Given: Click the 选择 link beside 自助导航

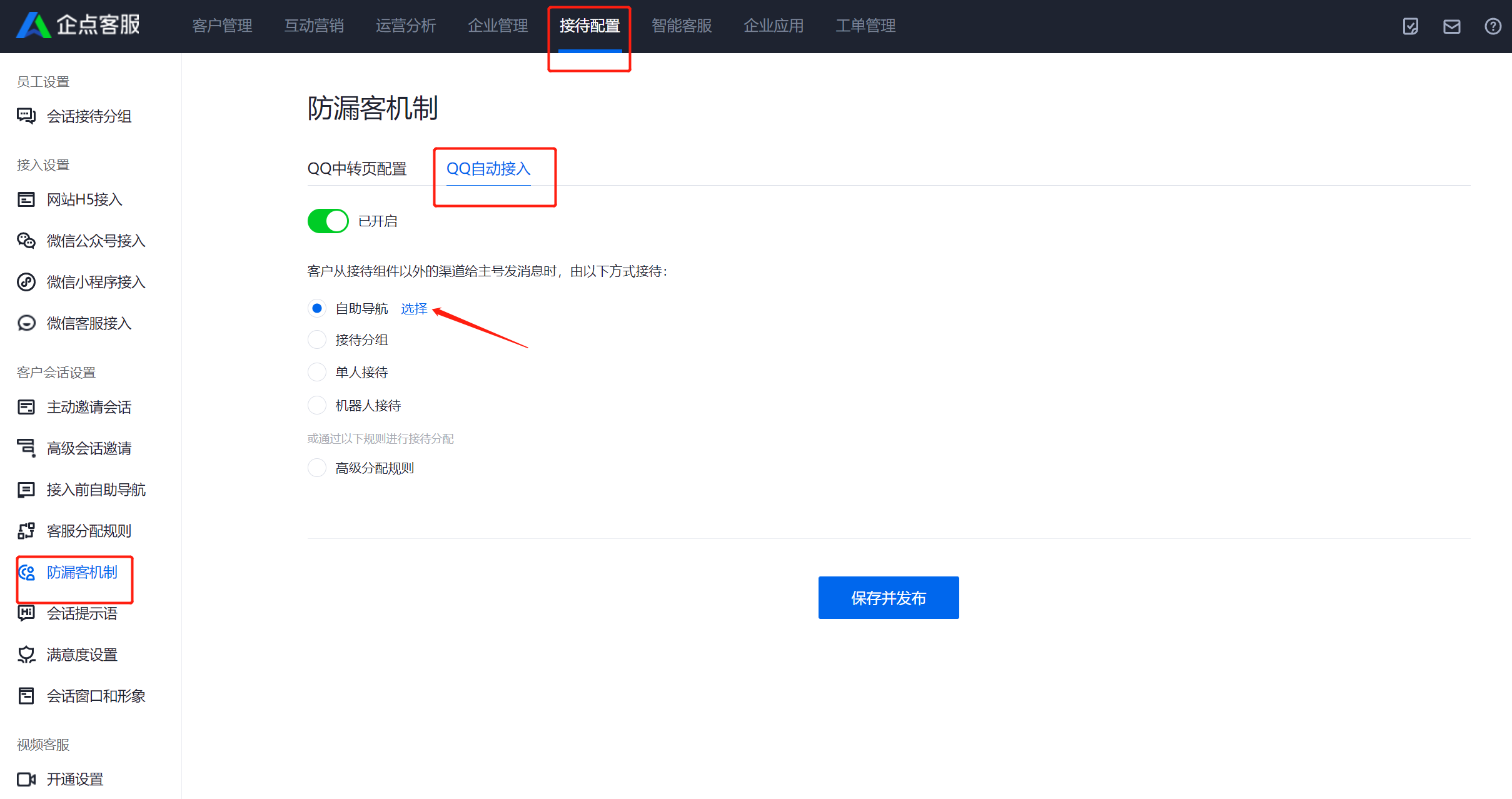Looking at the screenshot, I should click(x=414, y=309).
